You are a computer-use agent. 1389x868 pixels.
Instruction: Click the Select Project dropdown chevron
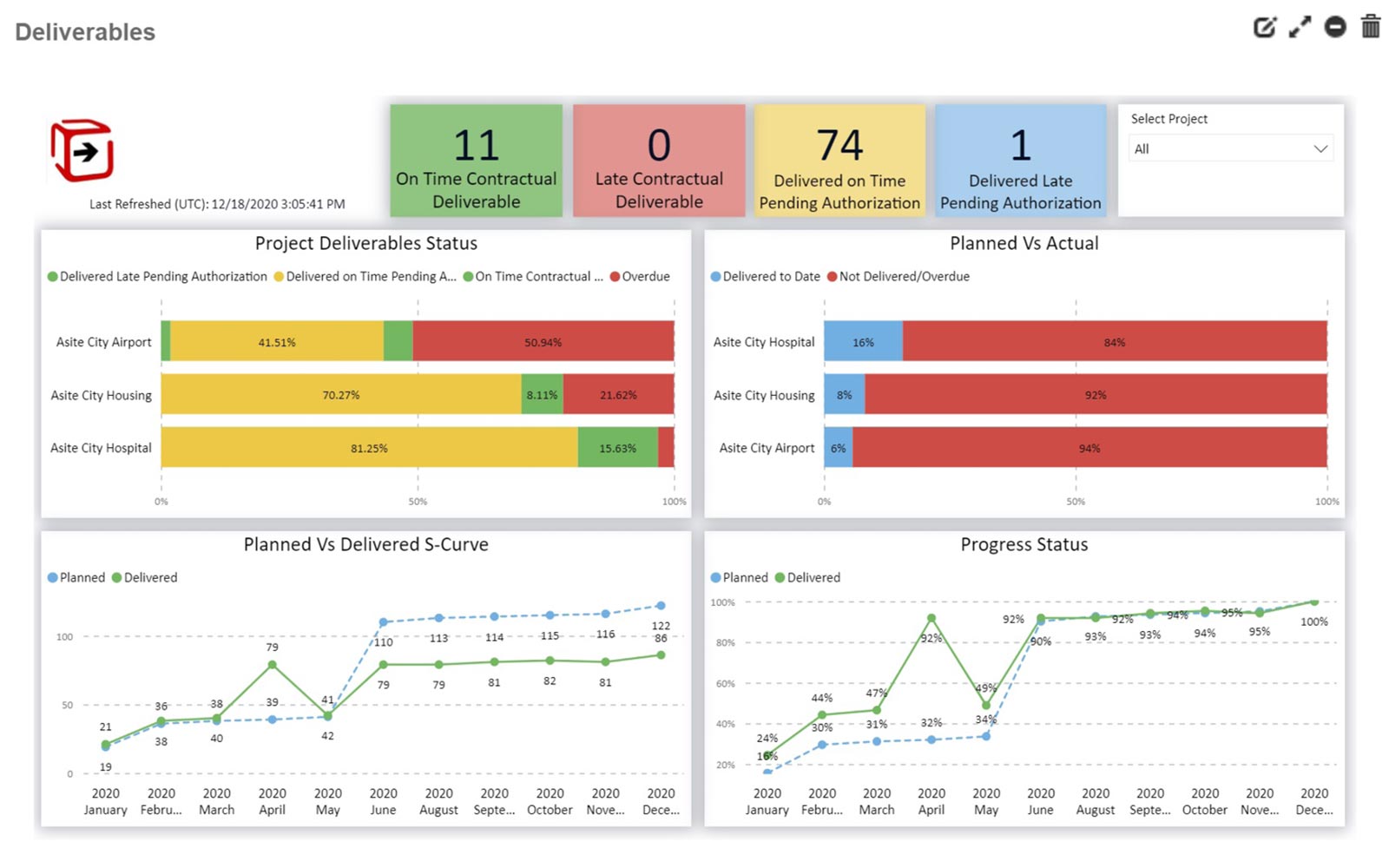pyautogui.click(x=1320, y=148)
